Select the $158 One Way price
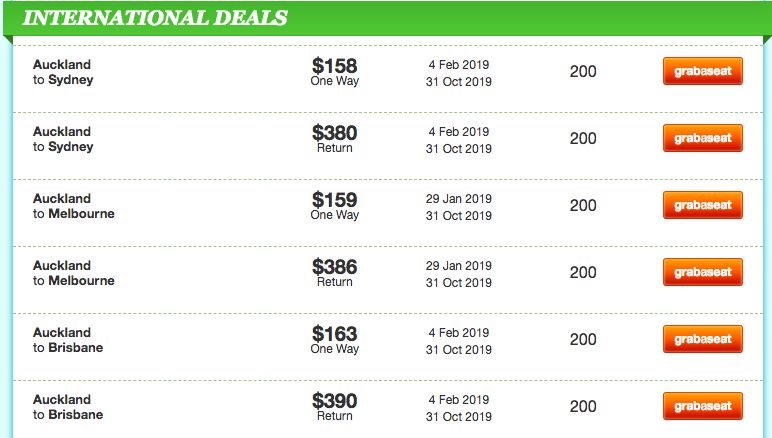Image resolution: width=772 pixels, height=438 pixels. (335, 72)
